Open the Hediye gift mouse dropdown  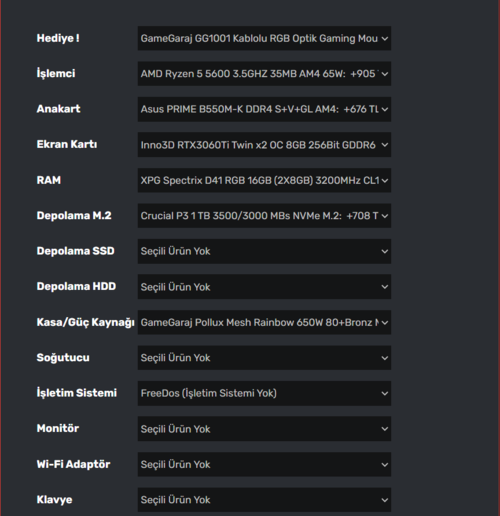tap(264, 38)
